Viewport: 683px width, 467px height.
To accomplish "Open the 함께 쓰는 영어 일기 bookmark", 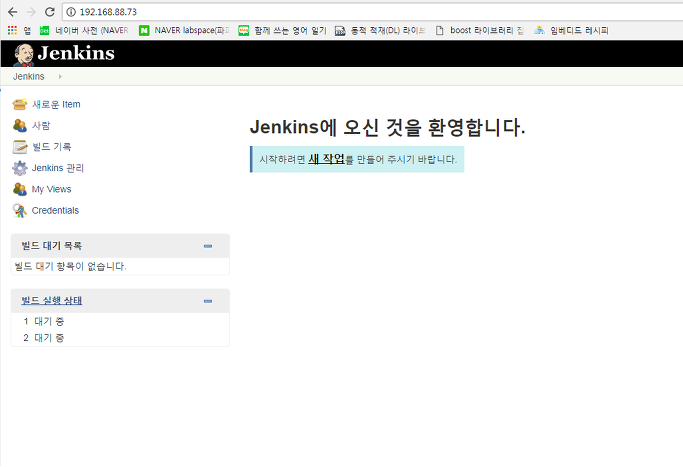I will point(283,30).
